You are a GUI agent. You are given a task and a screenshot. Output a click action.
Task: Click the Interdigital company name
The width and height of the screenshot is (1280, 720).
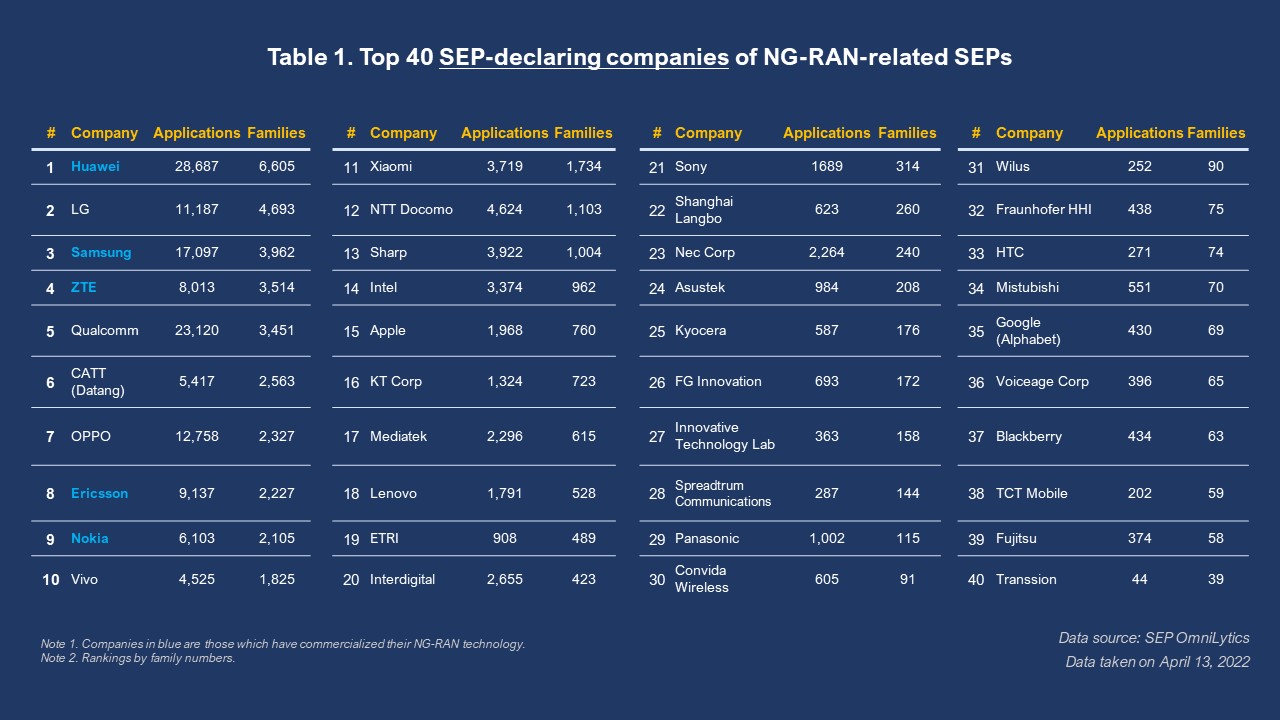[x=402, y=580]
